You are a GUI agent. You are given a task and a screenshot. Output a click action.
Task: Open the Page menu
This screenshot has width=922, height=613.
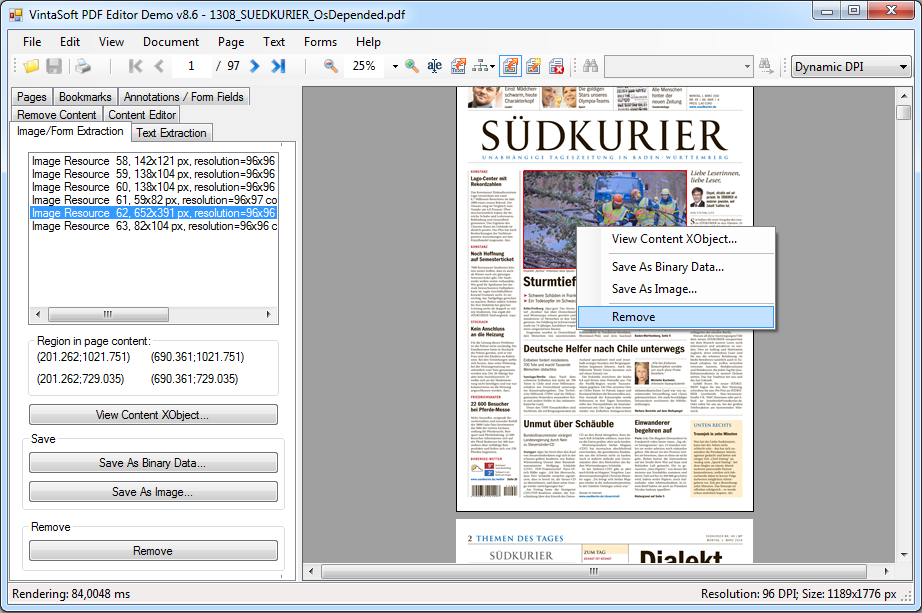tap(230, 42)
